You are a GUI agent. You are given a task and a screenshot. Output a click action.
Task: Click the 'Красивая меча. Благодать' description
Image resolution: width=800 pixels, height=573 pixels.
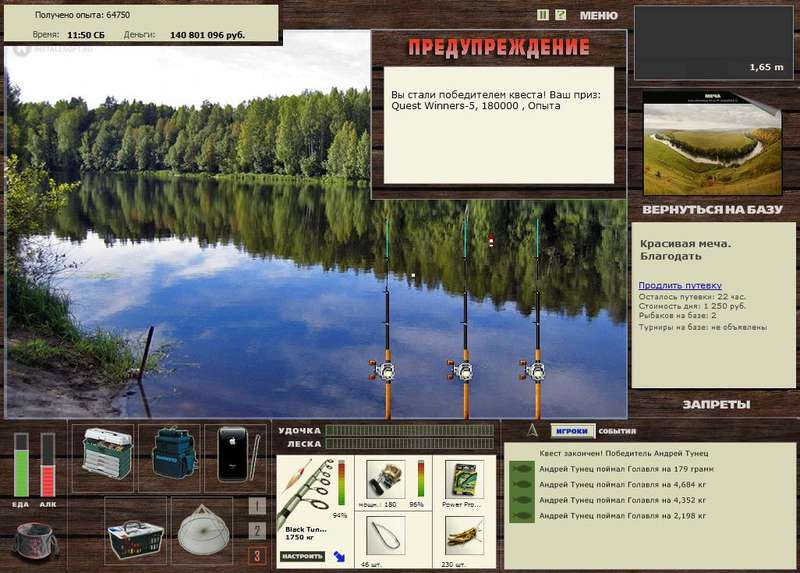click(x=685, y=250)
